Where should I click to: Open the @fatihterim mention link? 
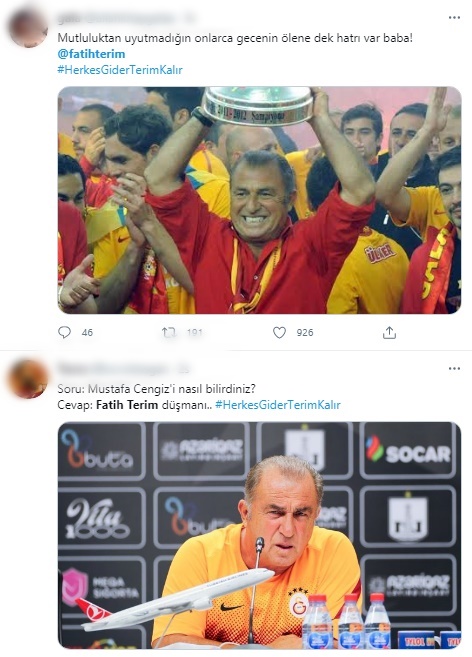(x=91, y=54)
